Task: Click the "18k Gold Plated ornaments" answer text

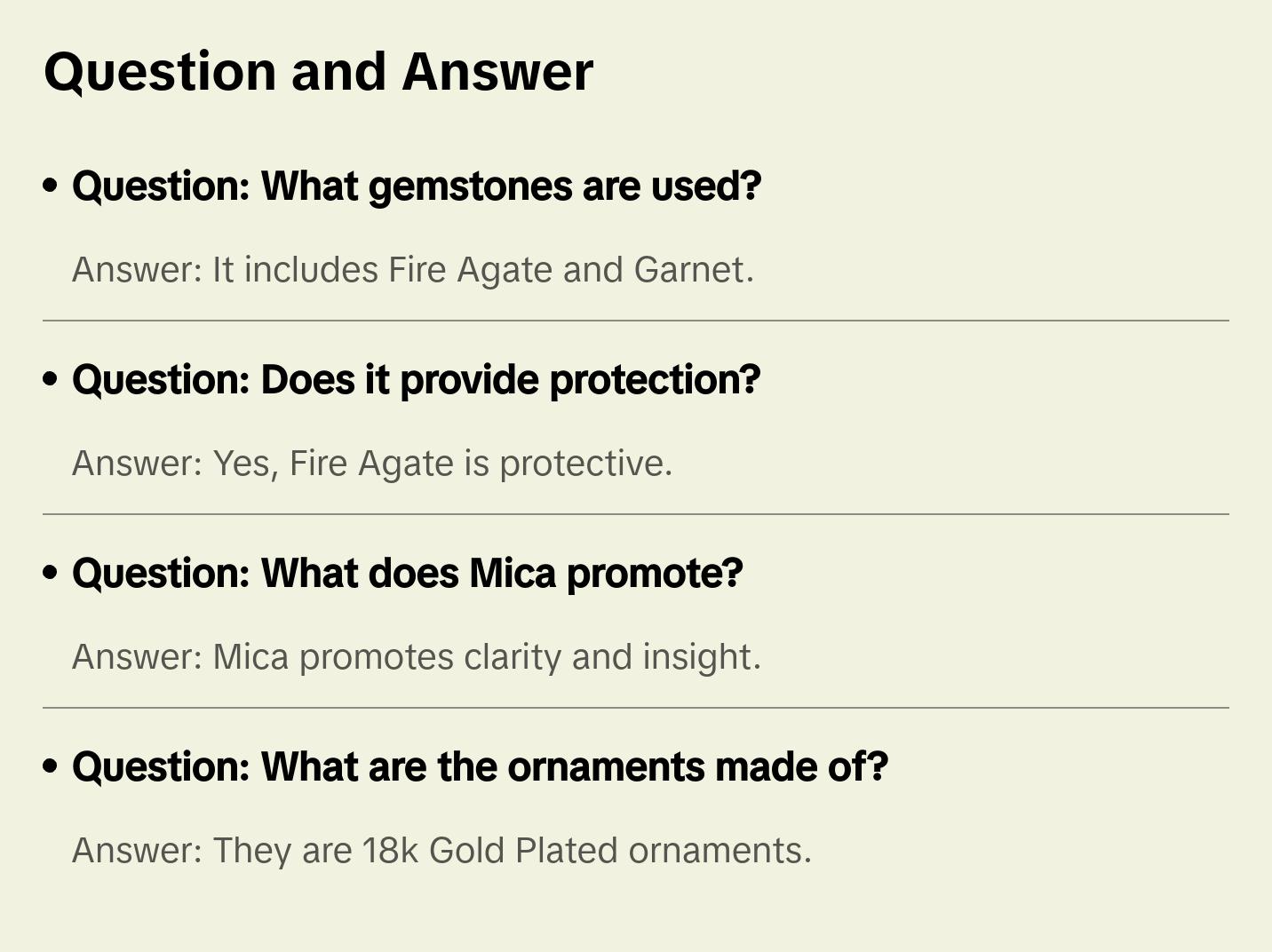Action: click(x=441, y=851)
